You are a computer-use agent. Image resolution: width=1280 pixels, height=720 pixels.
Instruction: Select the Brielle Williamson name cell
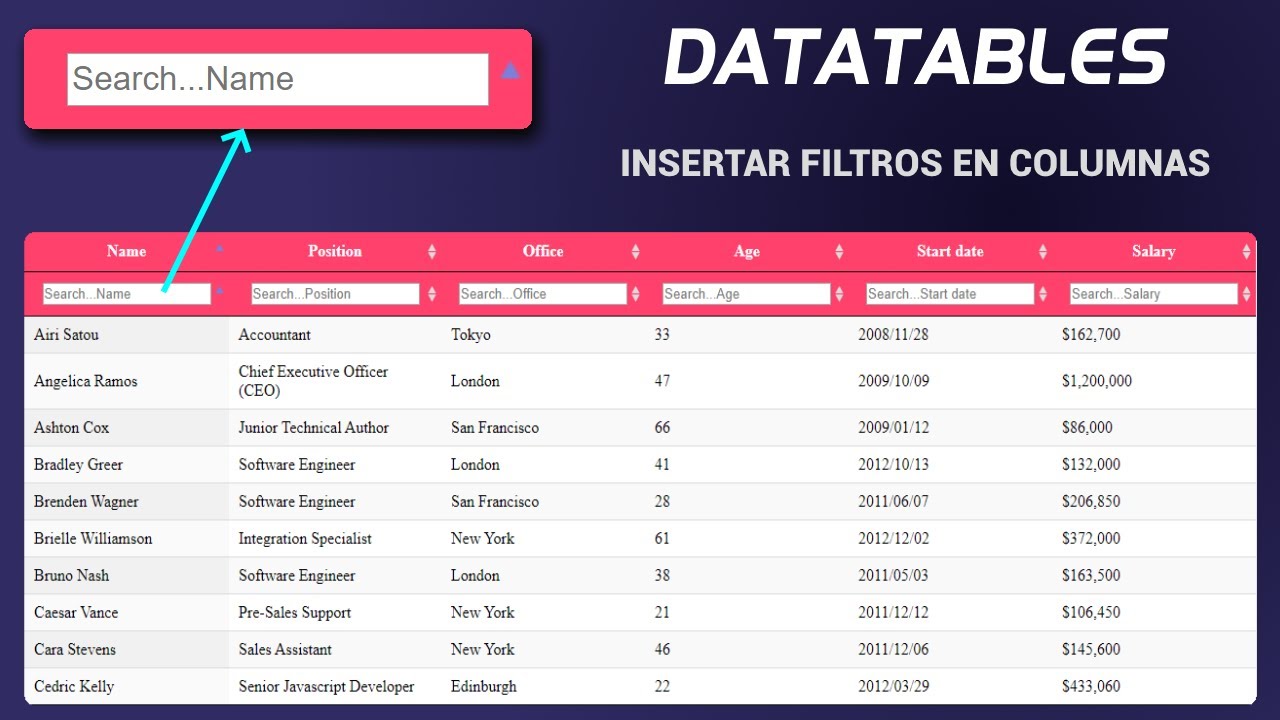(127, 539)
